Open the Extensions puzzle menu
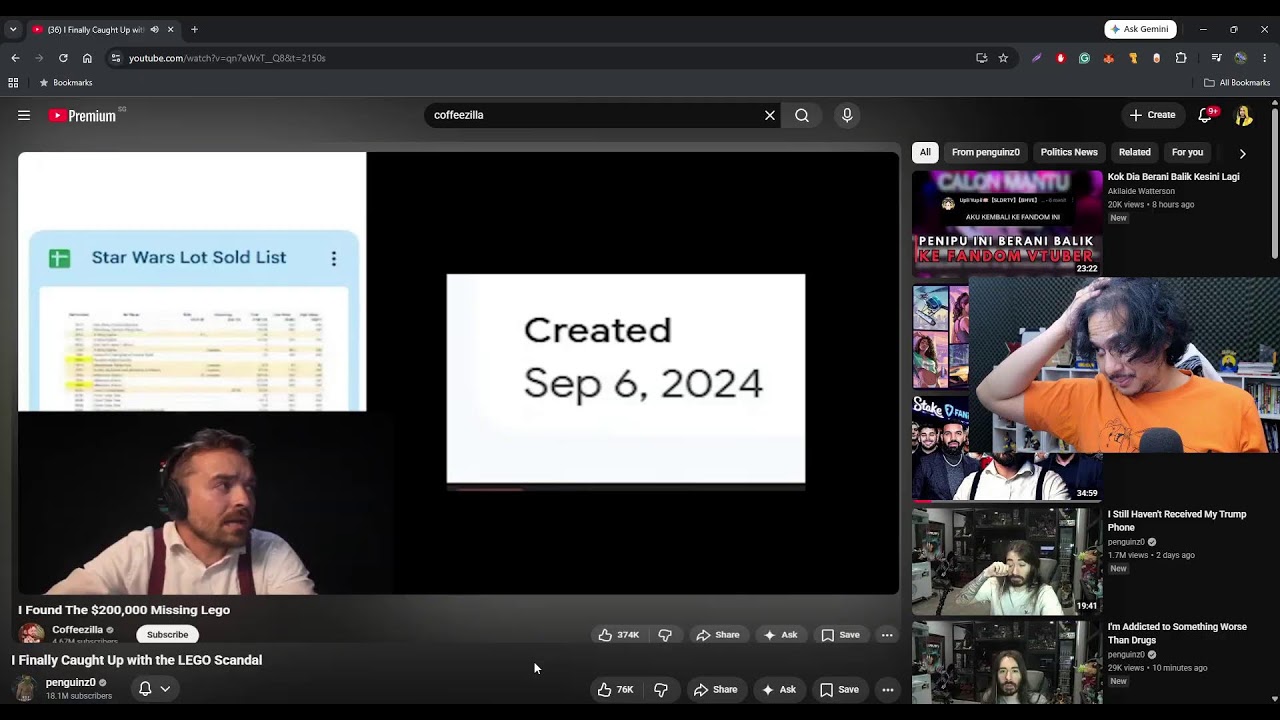 [x=1181, y=58]
